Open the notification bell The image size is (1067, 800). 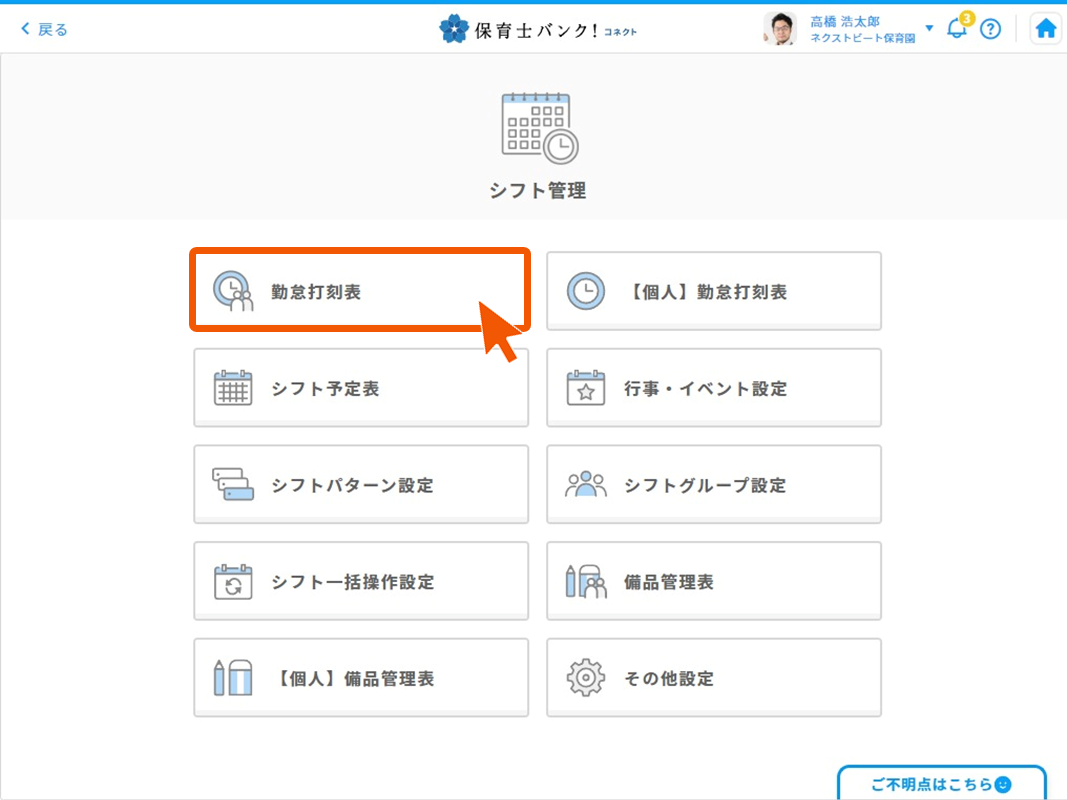pyautogui.click(x=956, y=29)
